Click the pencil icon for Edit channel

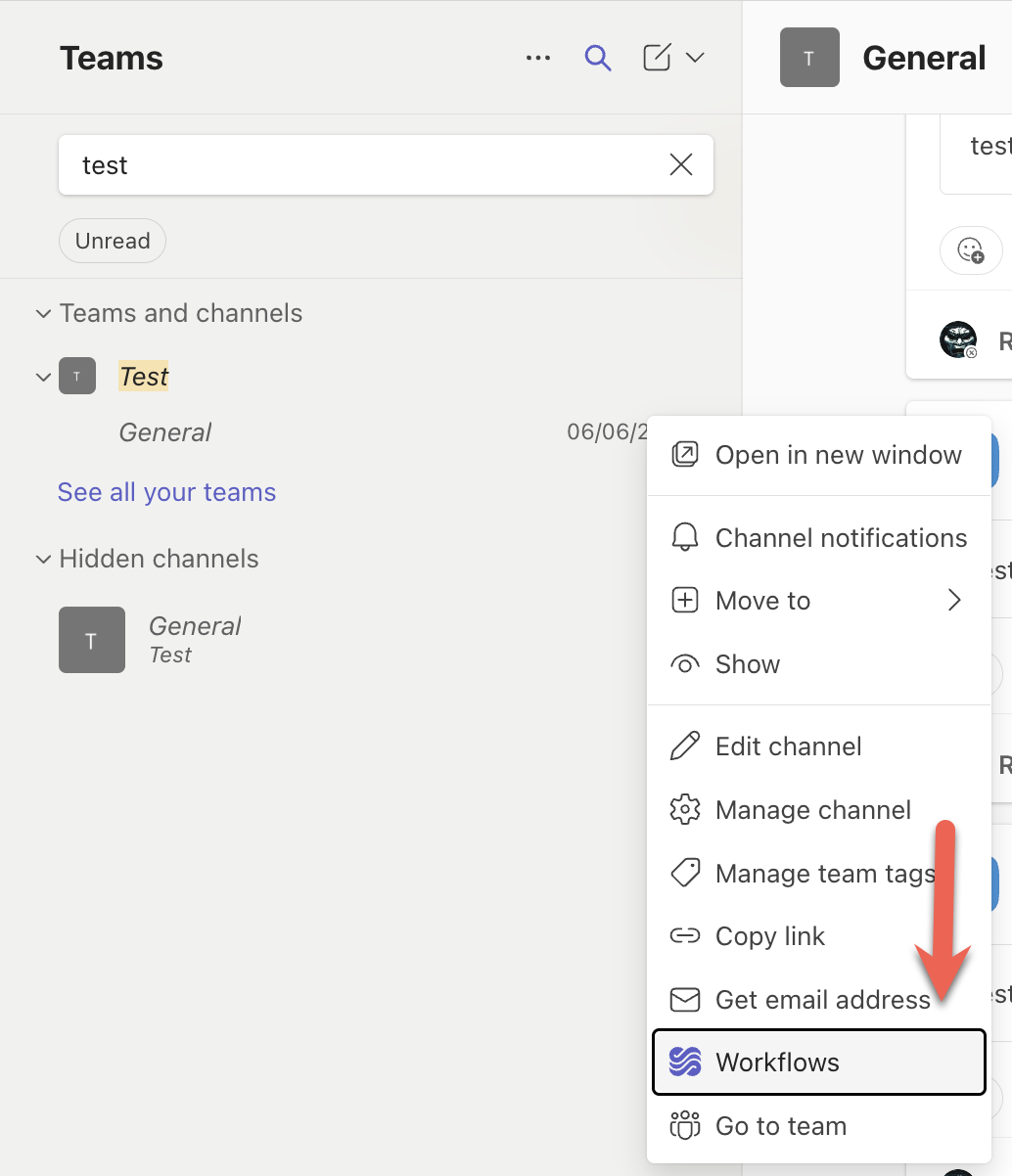click(685, 746)
